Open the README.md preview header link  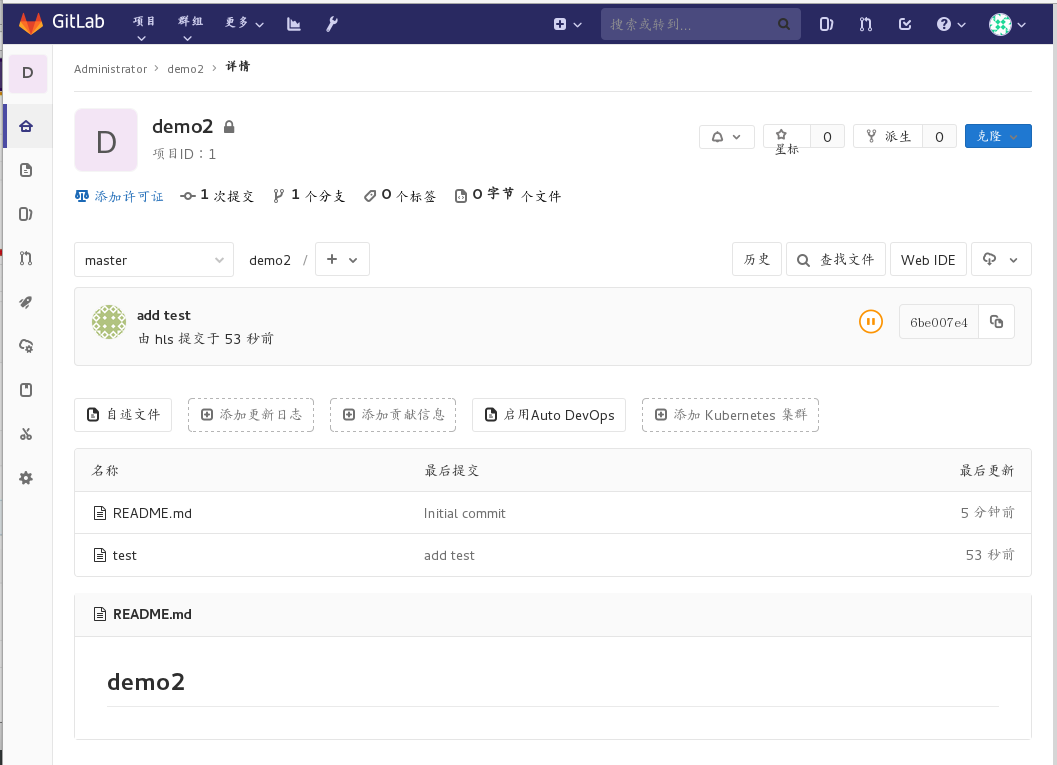(152, 614)
